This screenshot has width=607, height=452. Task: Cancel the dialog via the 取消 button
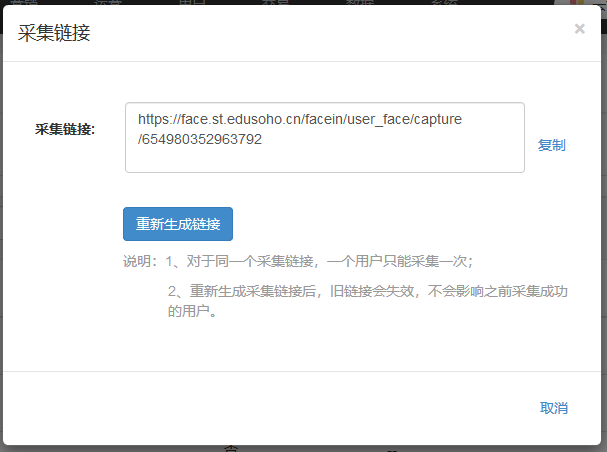click(x=553, y=408)
